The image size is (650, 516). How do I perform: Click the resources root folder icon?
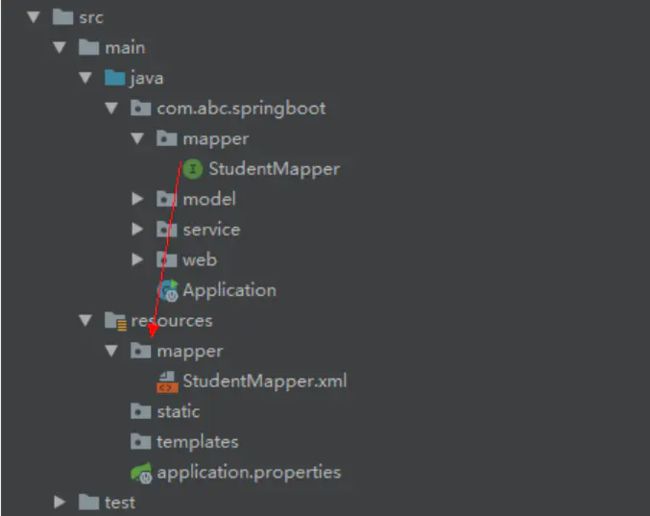coord(115,321)
